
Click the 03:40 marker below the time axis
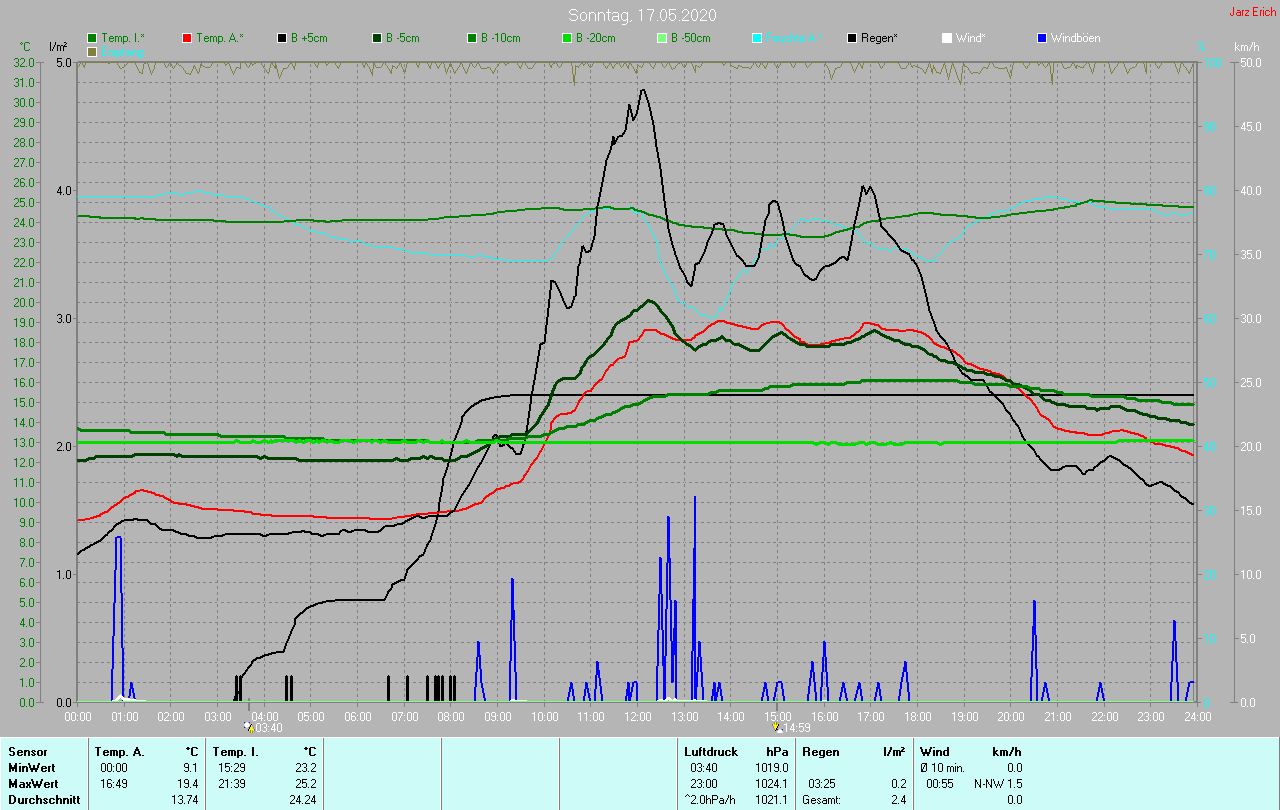pos(264,728)
